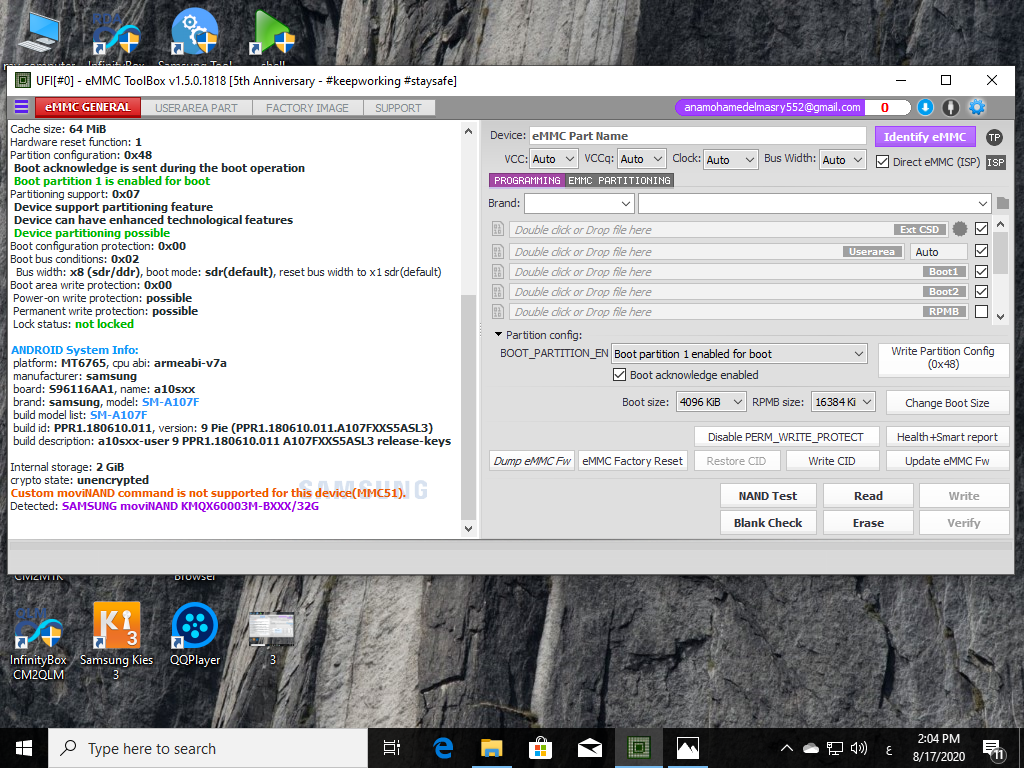Click eMMC Factory Reset button

pyautogui.click(x=632, y=461)
